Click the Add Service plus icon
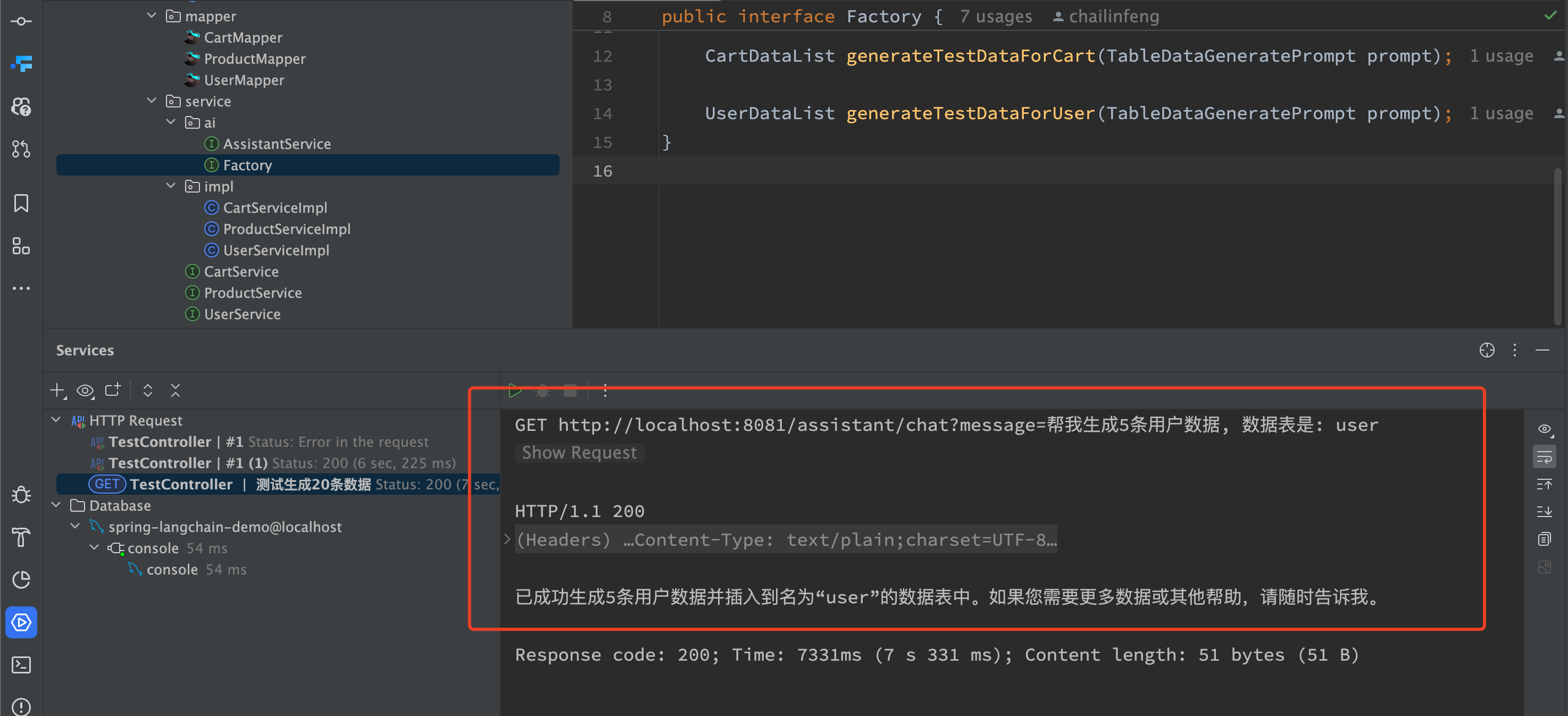Viewport: 1568px width, 716px height. point(58,390)
